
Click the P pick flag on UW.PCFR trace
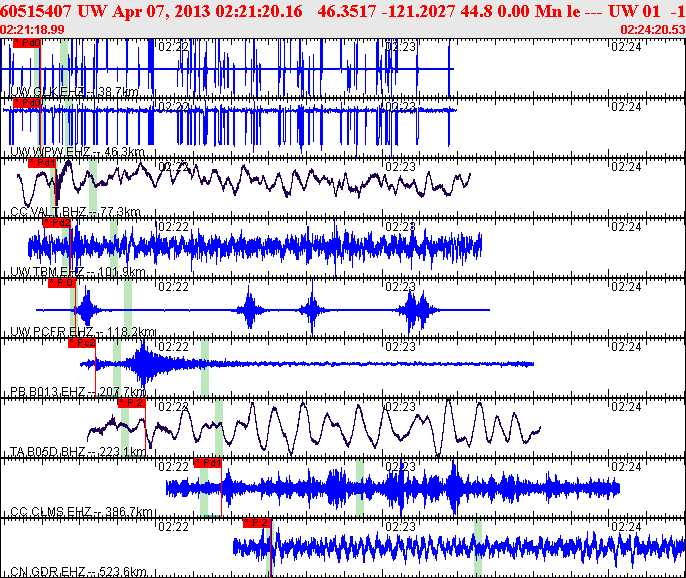tap(62, 282)
